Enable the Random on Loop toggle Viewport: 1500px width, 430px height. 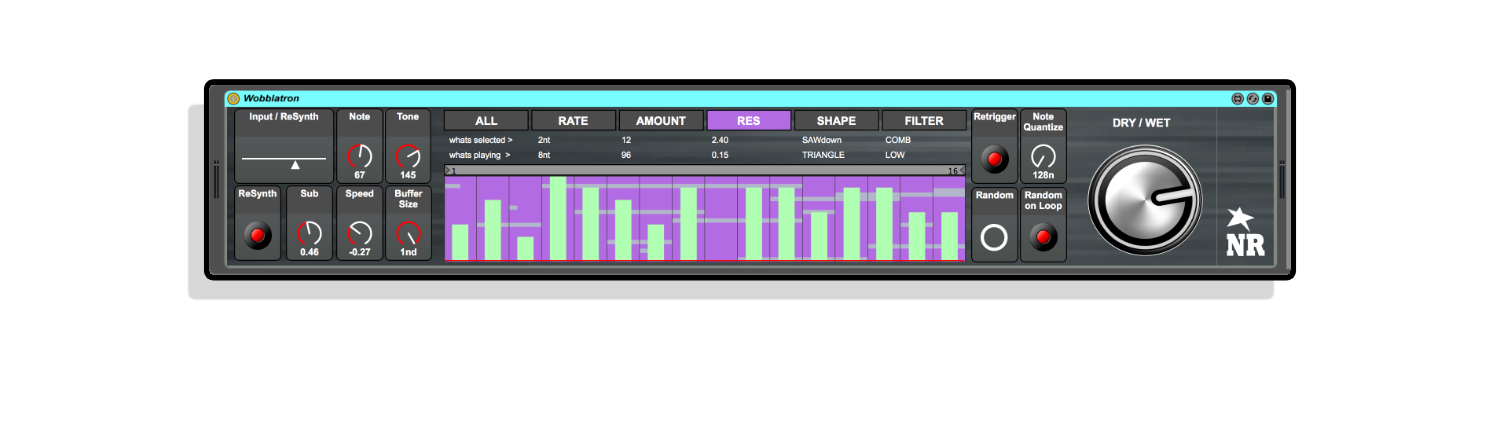(1043, 238)
